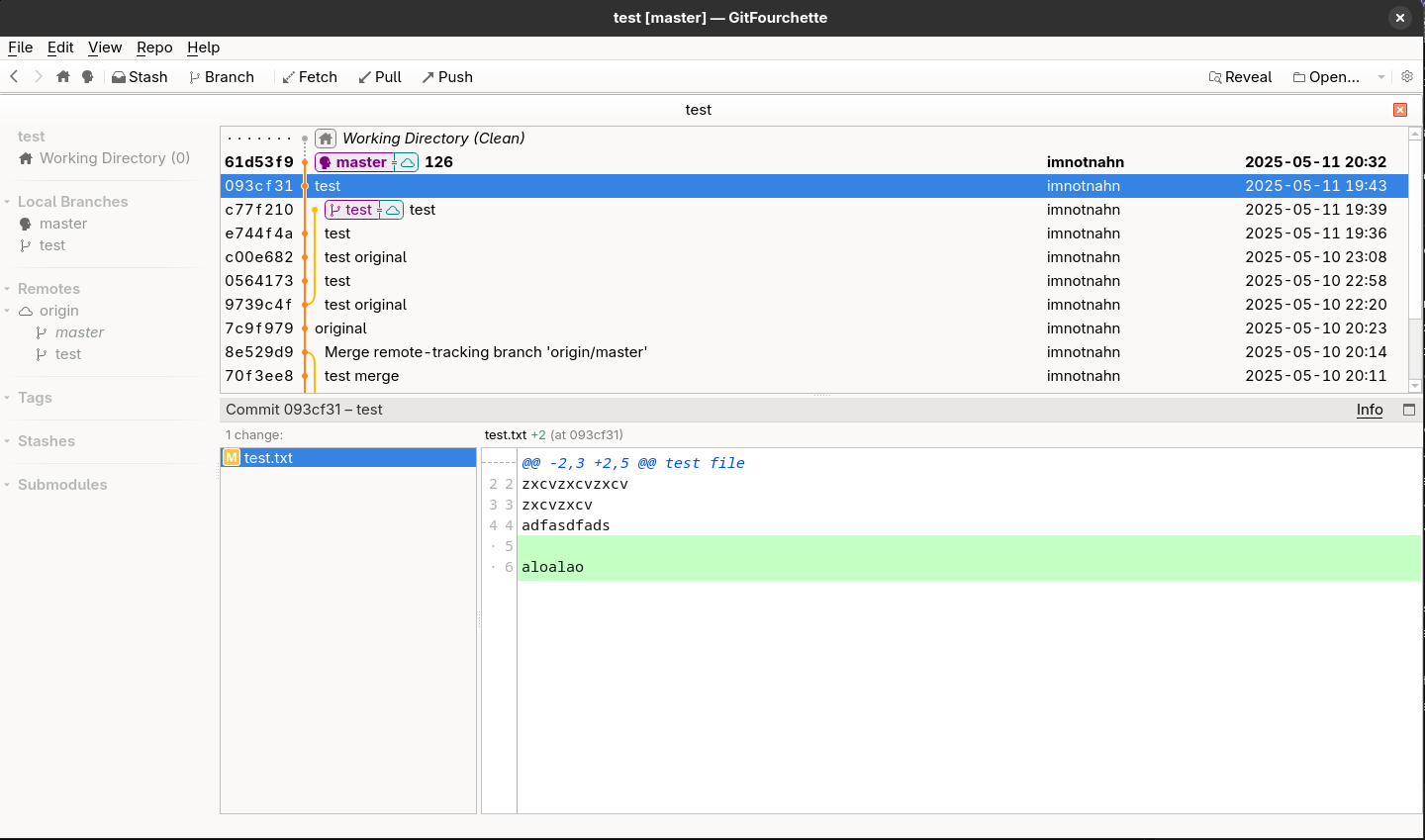The height and width of the screenshot is (840, 1425).
Task: Reveal repository in file manager
Action: tap(1240, 76)
